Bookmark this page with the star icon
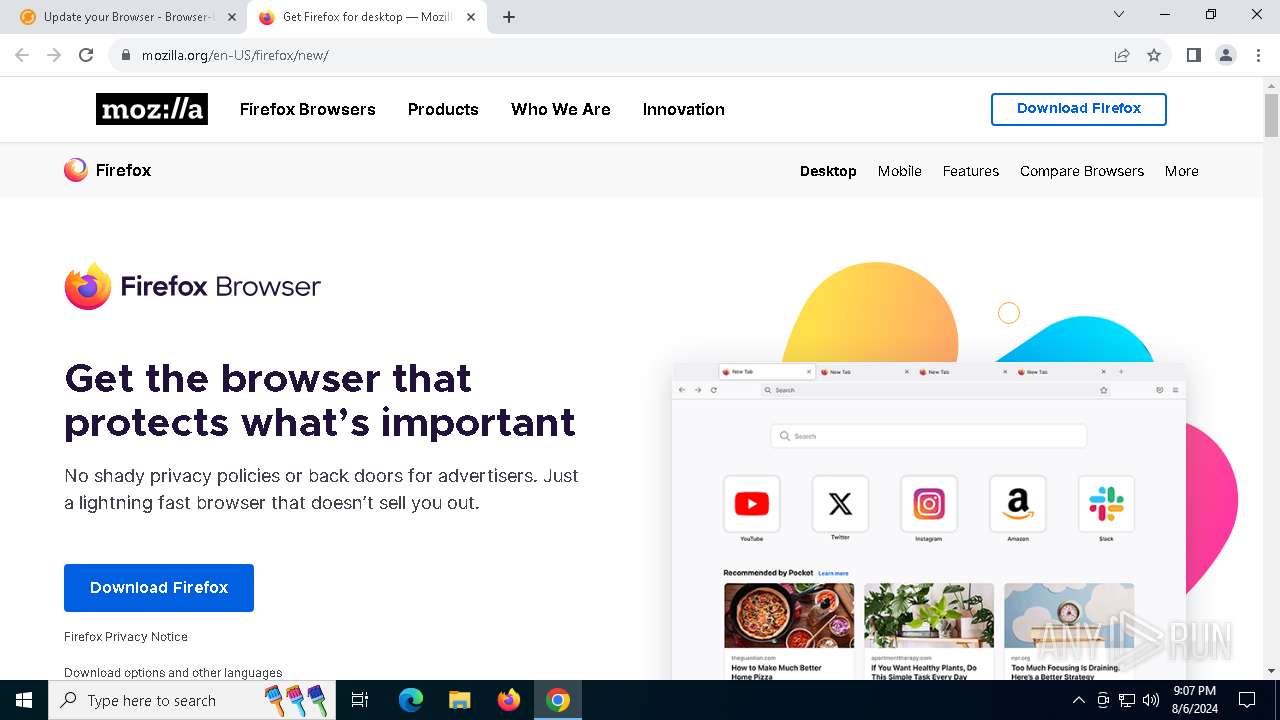This screenshot has width=1280, height=720. (x=1154, y=55)
